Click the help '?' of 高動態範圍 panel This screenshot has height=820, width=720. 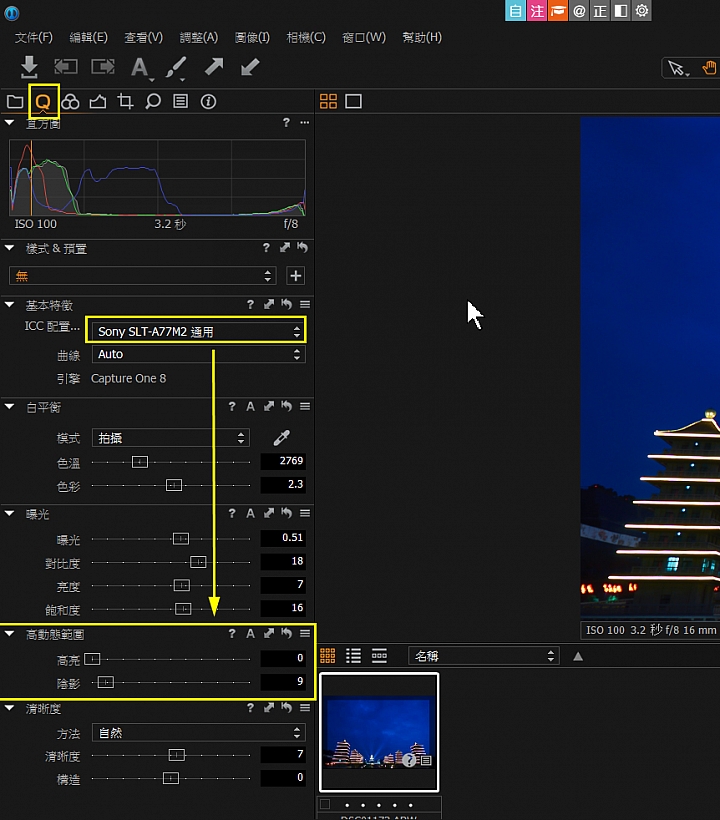coord(232,634)
